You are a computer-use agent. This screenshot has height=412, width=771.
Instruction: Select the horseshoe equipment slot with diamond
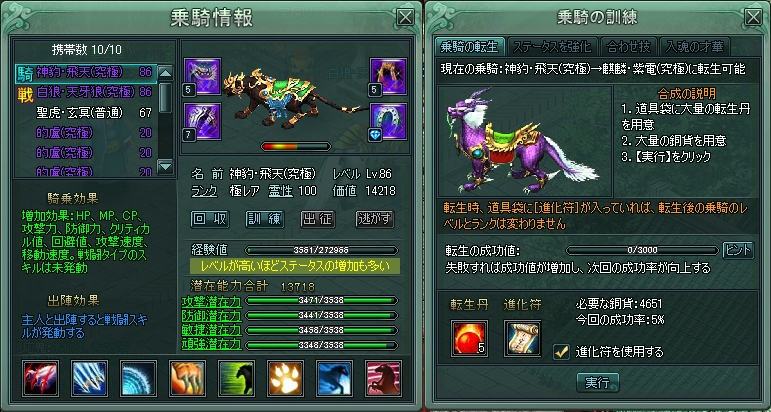click(388, 121)
